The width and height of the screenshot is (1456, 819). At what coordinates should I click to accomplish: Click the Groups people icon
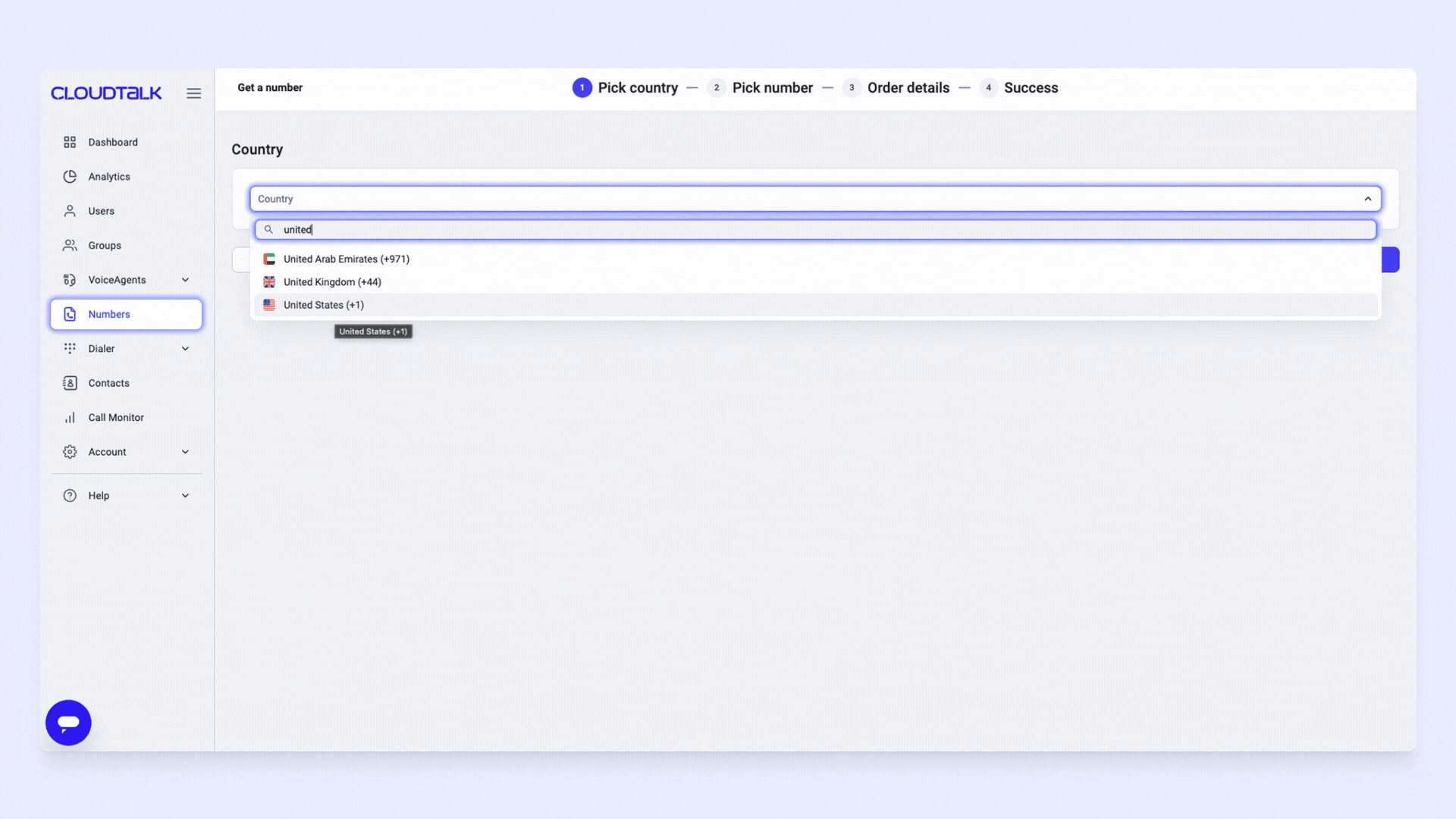(x=70, y=246)
